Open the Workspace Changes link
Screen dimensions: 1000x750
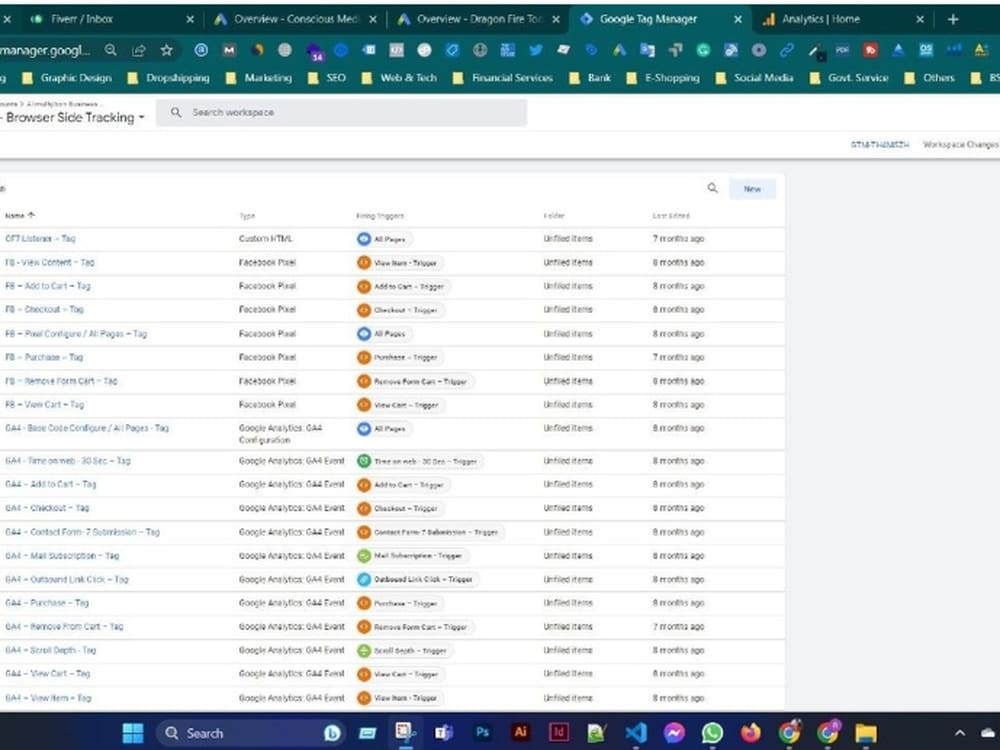960,145
